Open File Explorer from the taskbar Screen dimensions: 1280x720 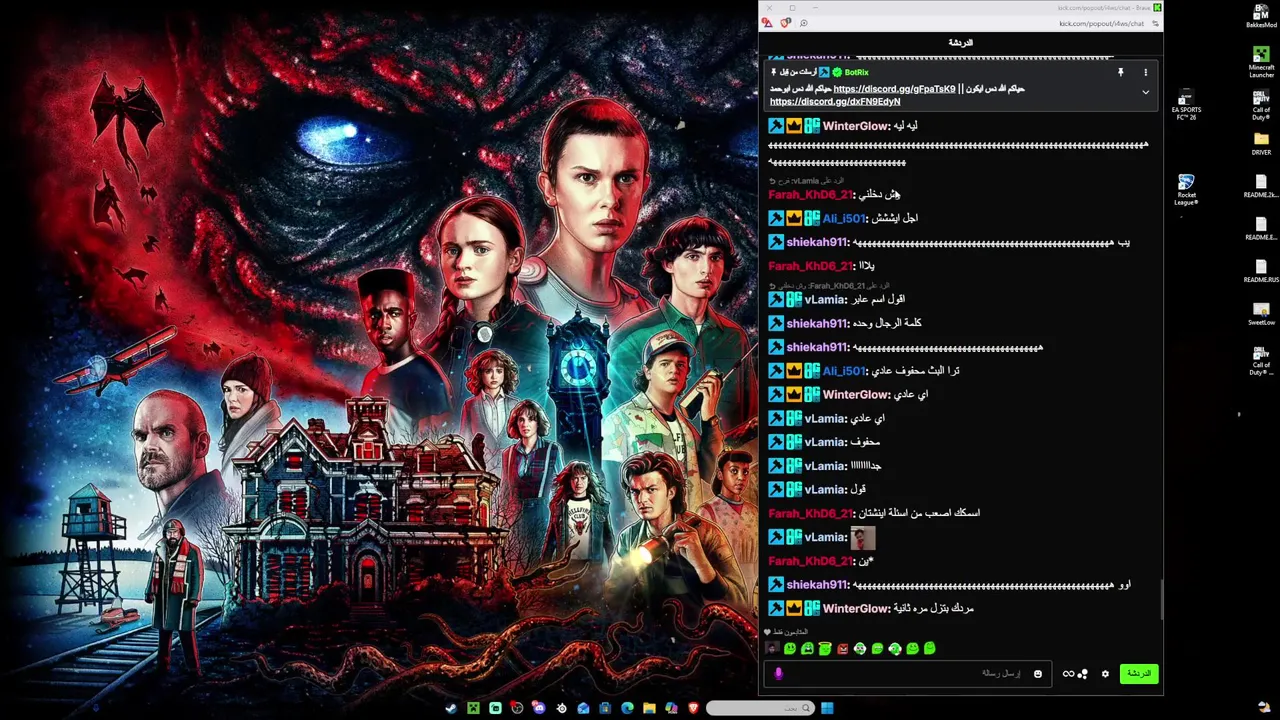click(649, 708)
